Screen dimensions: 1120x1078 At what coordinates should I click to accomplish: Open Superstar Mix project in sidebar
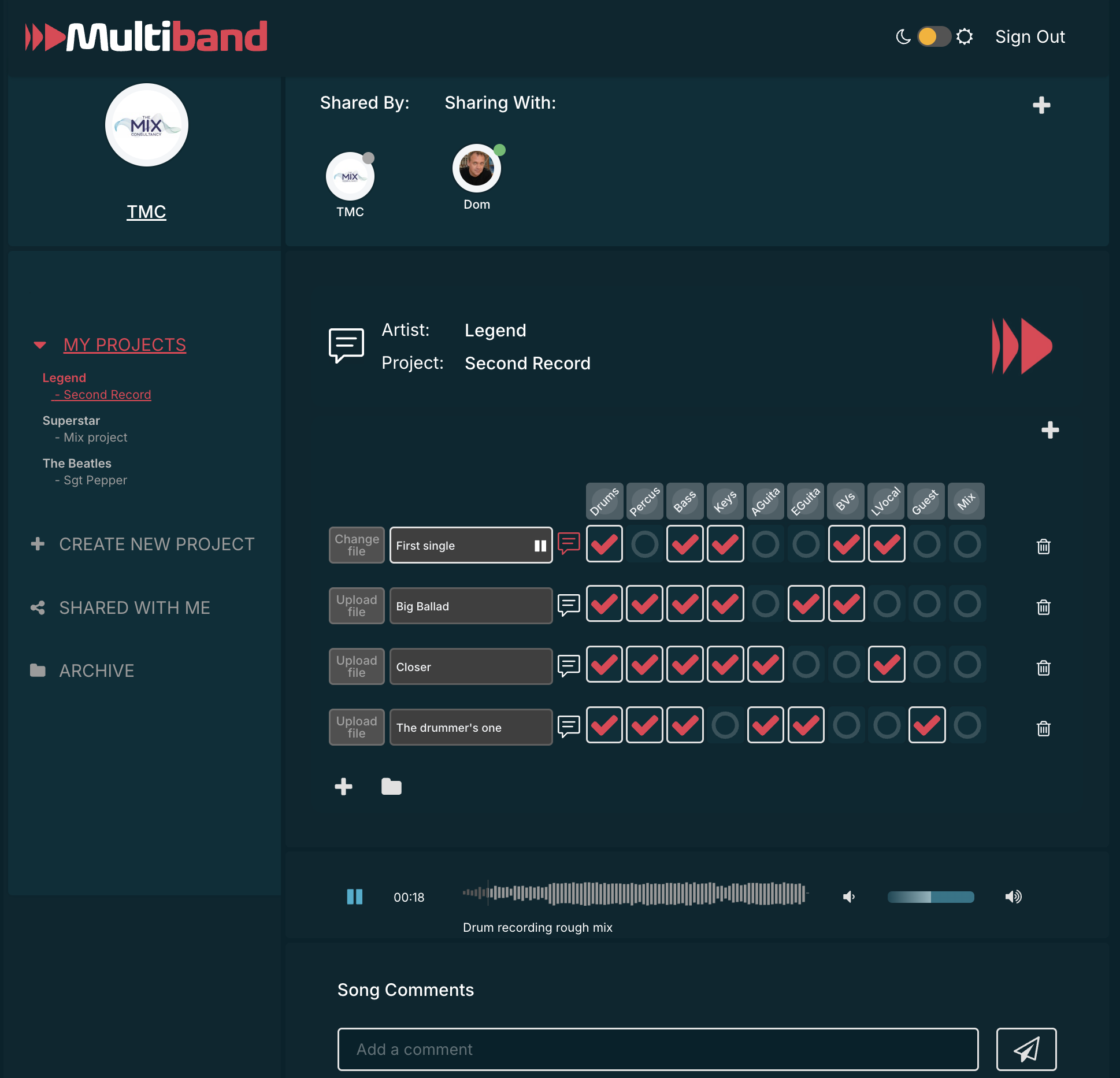[x=95, y=438]
